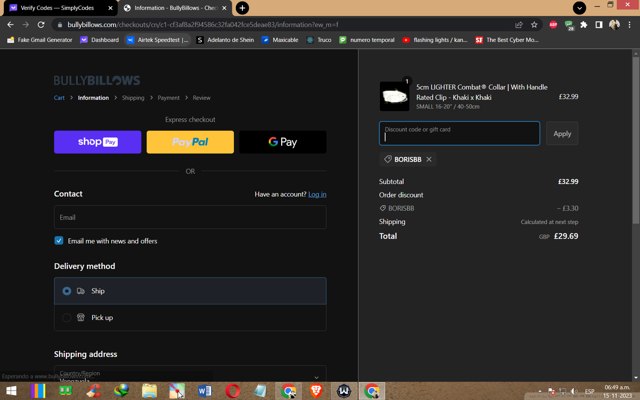Open the Fake Gmail Generator bookmark
Screen dimensions: 640x400
(x=40, y=40)
